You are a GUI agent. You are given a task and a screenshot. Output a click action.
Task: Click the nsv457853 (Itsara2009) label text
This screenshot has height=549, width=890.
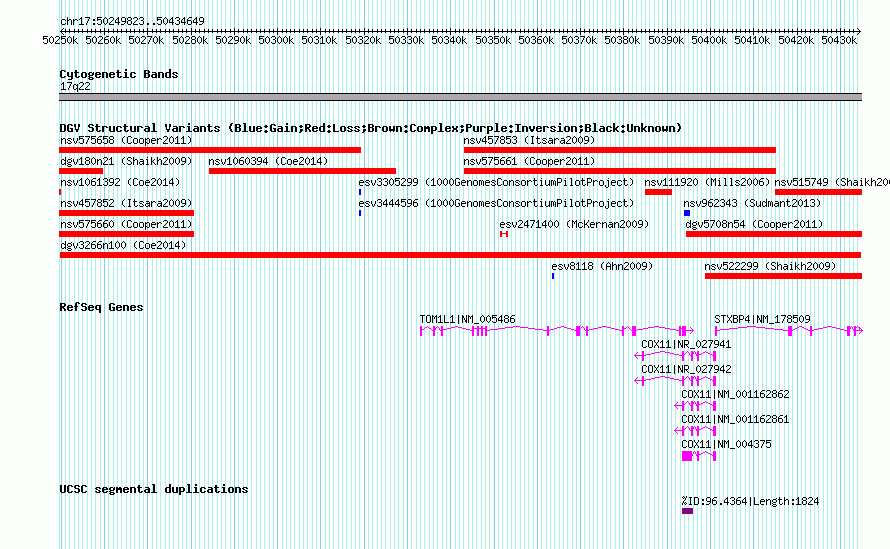tap(529, 140)
